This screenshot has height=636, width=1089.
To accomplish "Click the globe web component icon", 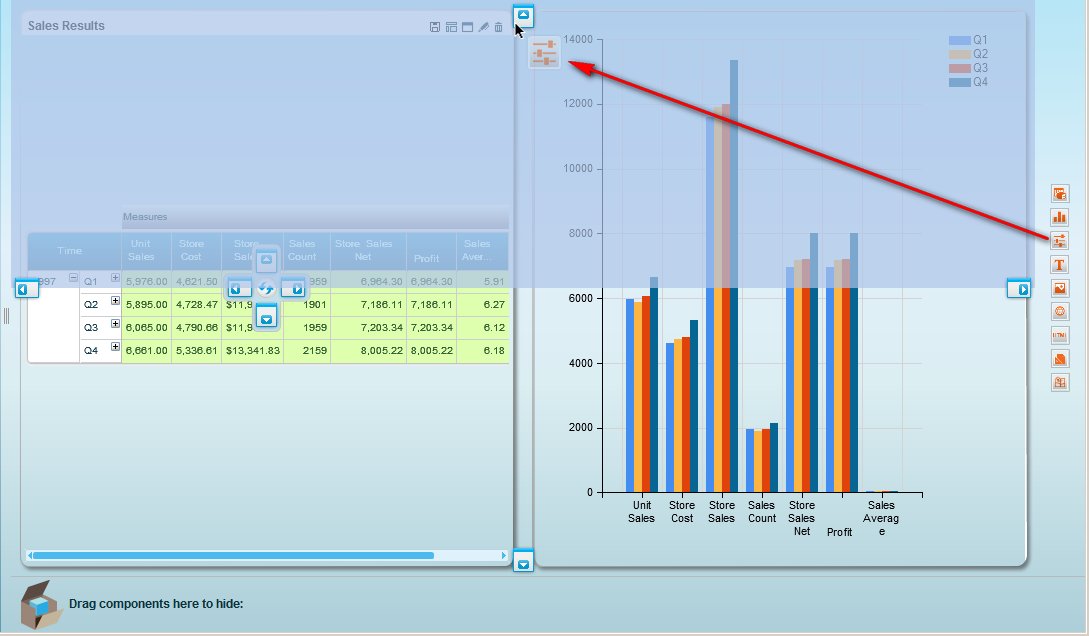I will (x=1060, y=312).
